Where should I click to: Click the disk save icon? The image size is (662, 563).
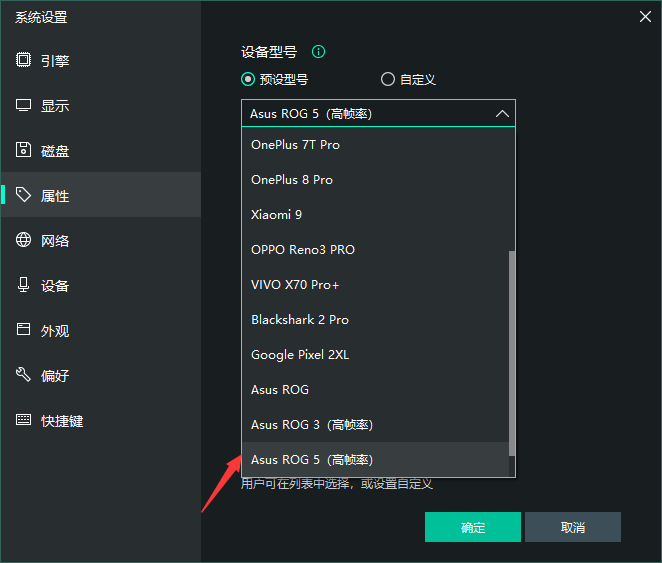[x=24, y=150]
